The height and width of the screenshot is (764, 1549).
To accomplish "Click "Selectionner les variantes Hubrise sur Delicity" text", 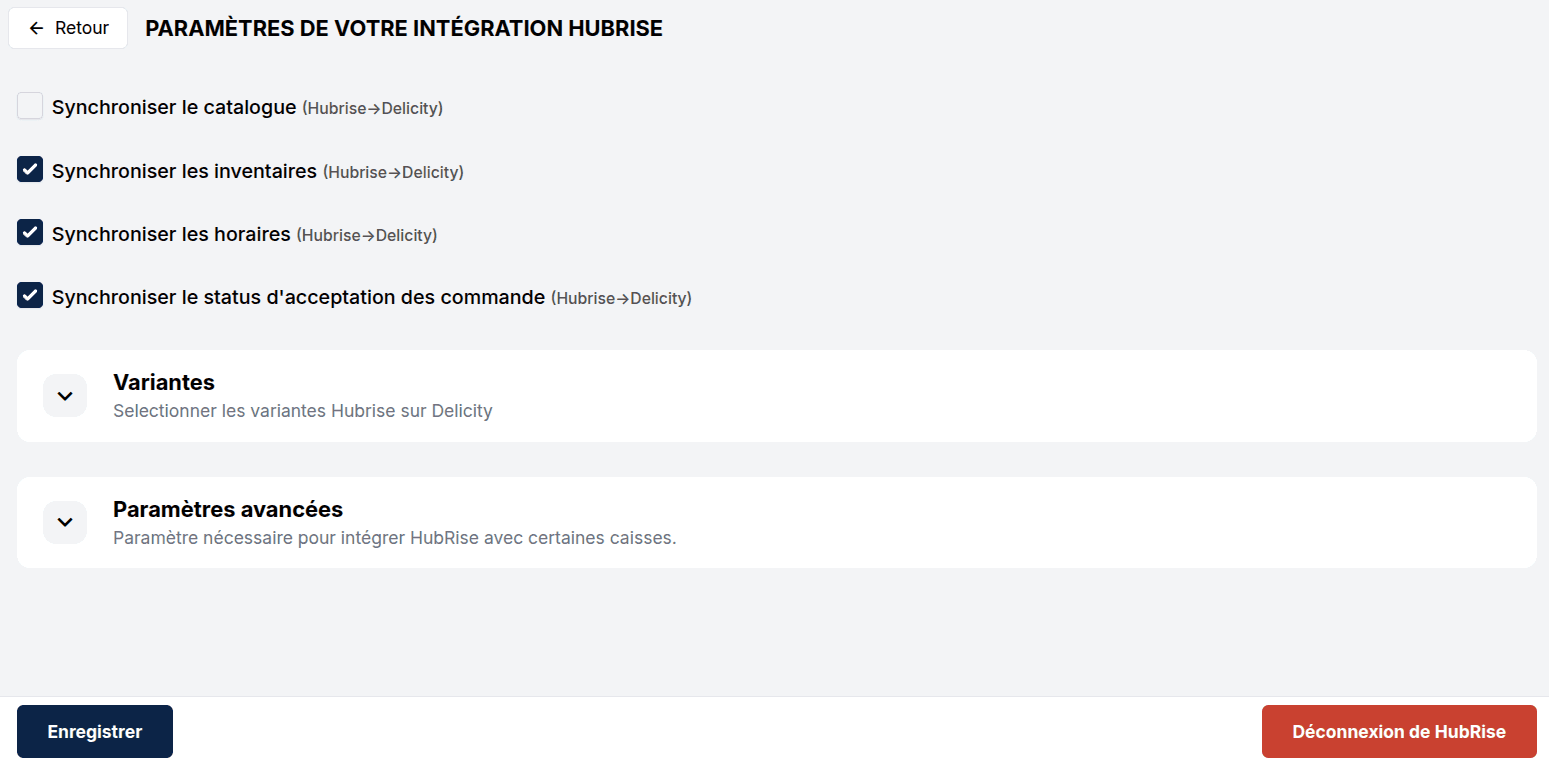I will tap(302, 411).
